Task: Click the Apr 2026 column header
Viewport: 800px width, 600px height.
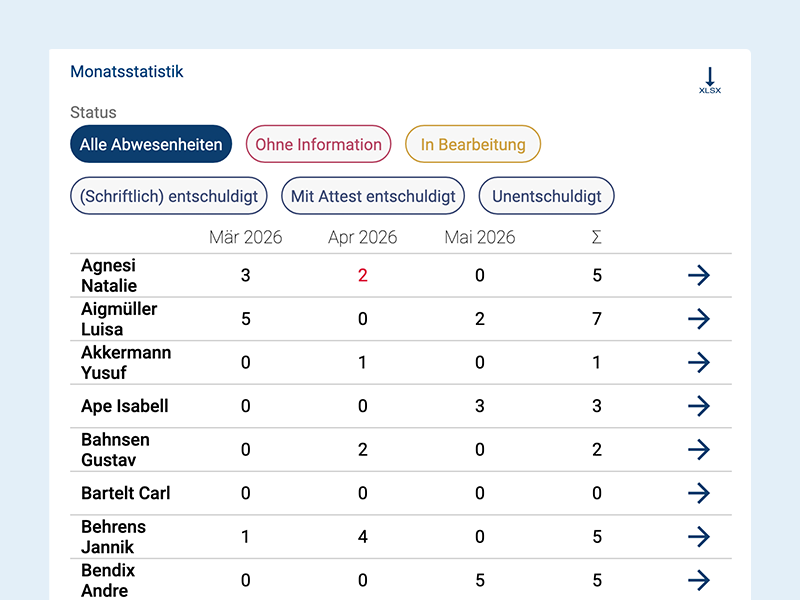Action: (362, 237)
